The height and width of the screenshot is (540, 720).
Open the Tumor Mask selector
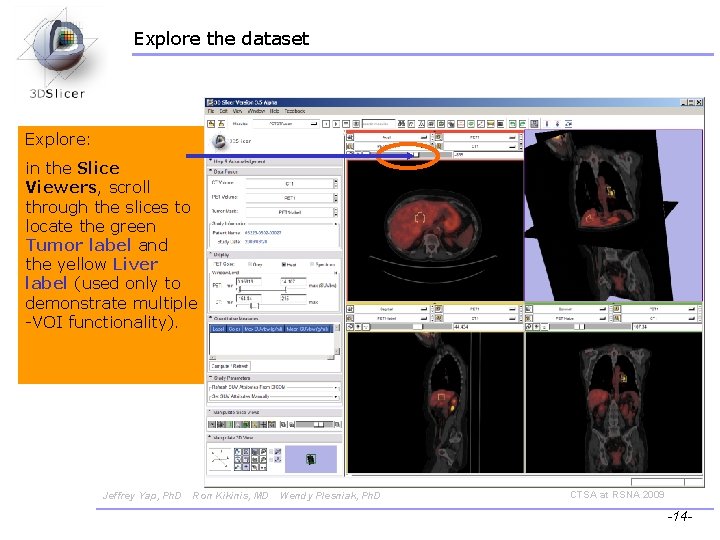click(292, 212)
